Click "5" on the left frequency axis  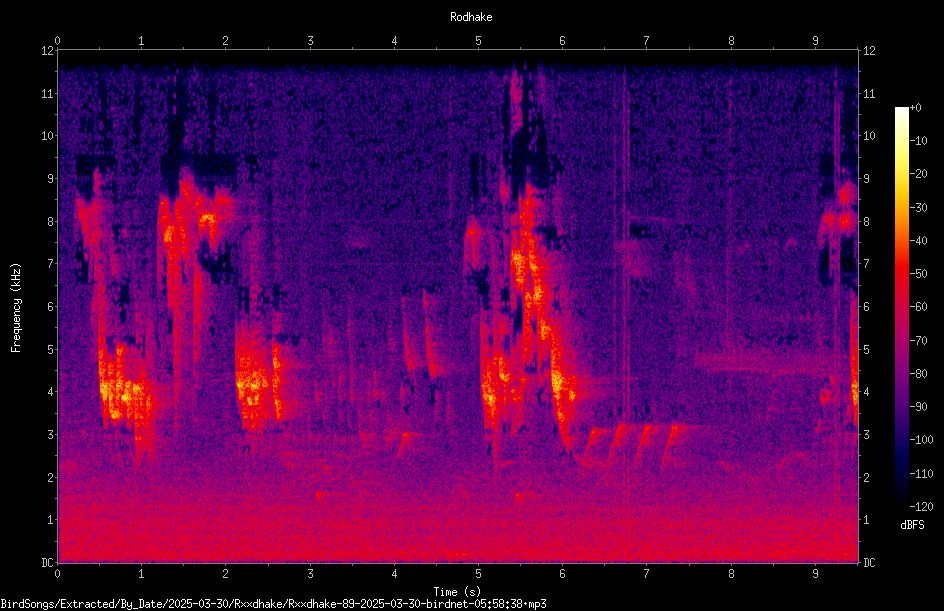(50, 349)
